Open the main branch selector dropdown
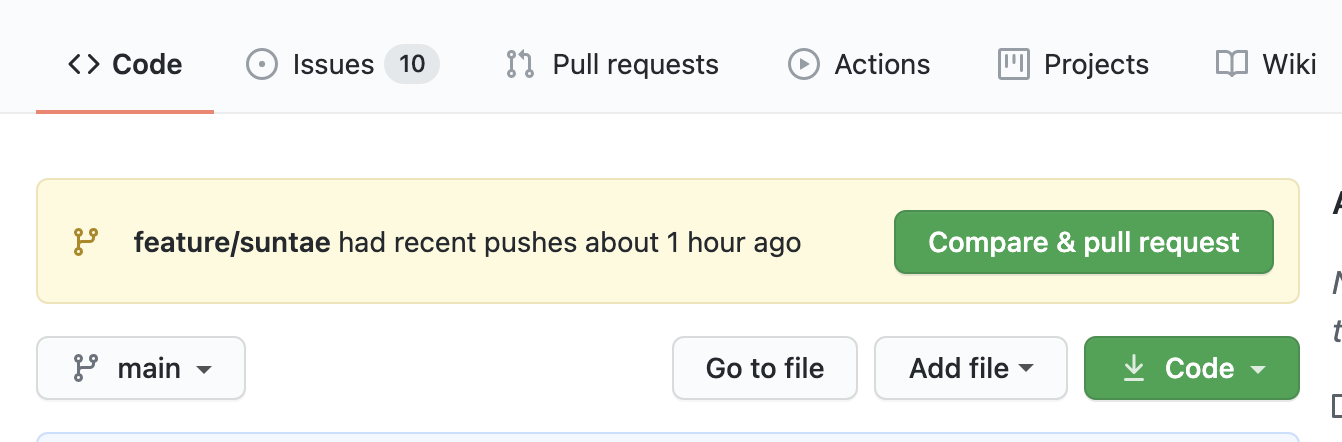Viewport: 1342px width, 442px height. click(141, 368)
